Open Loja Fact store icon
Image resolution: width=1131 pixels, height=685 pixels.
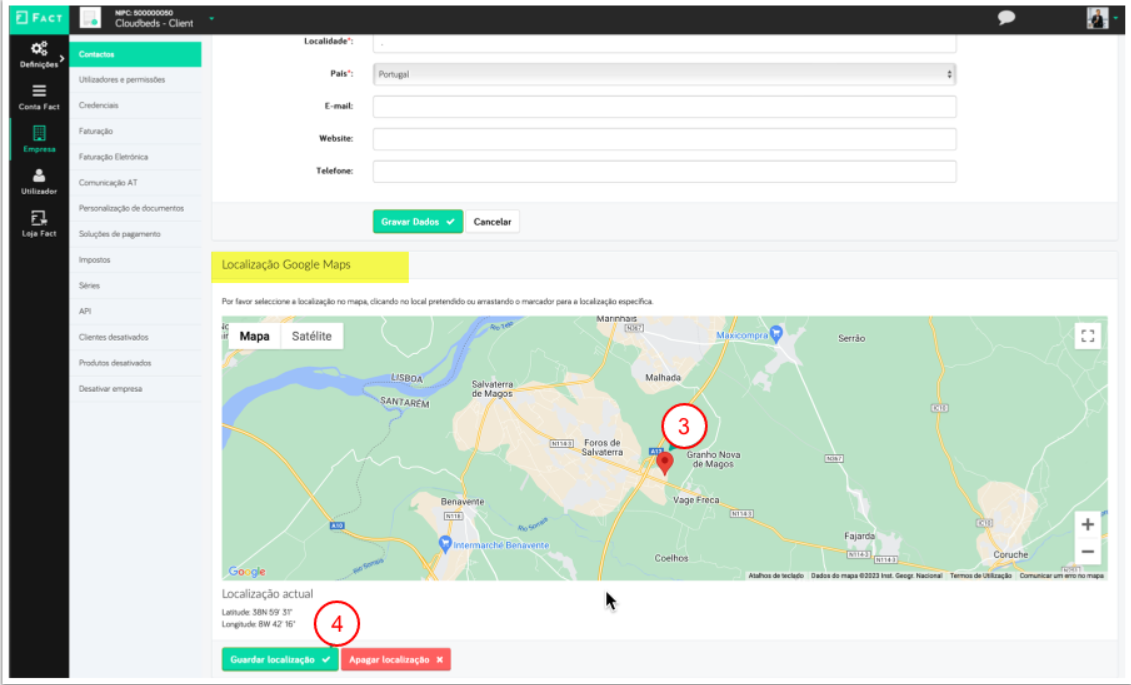point(39,223)
